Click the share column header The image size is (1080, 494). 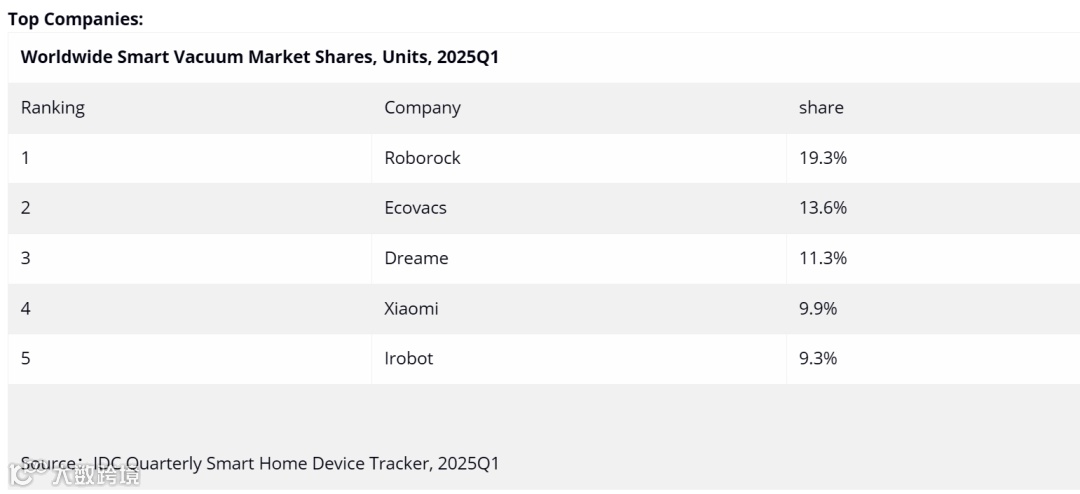click(x=821, y=107)
